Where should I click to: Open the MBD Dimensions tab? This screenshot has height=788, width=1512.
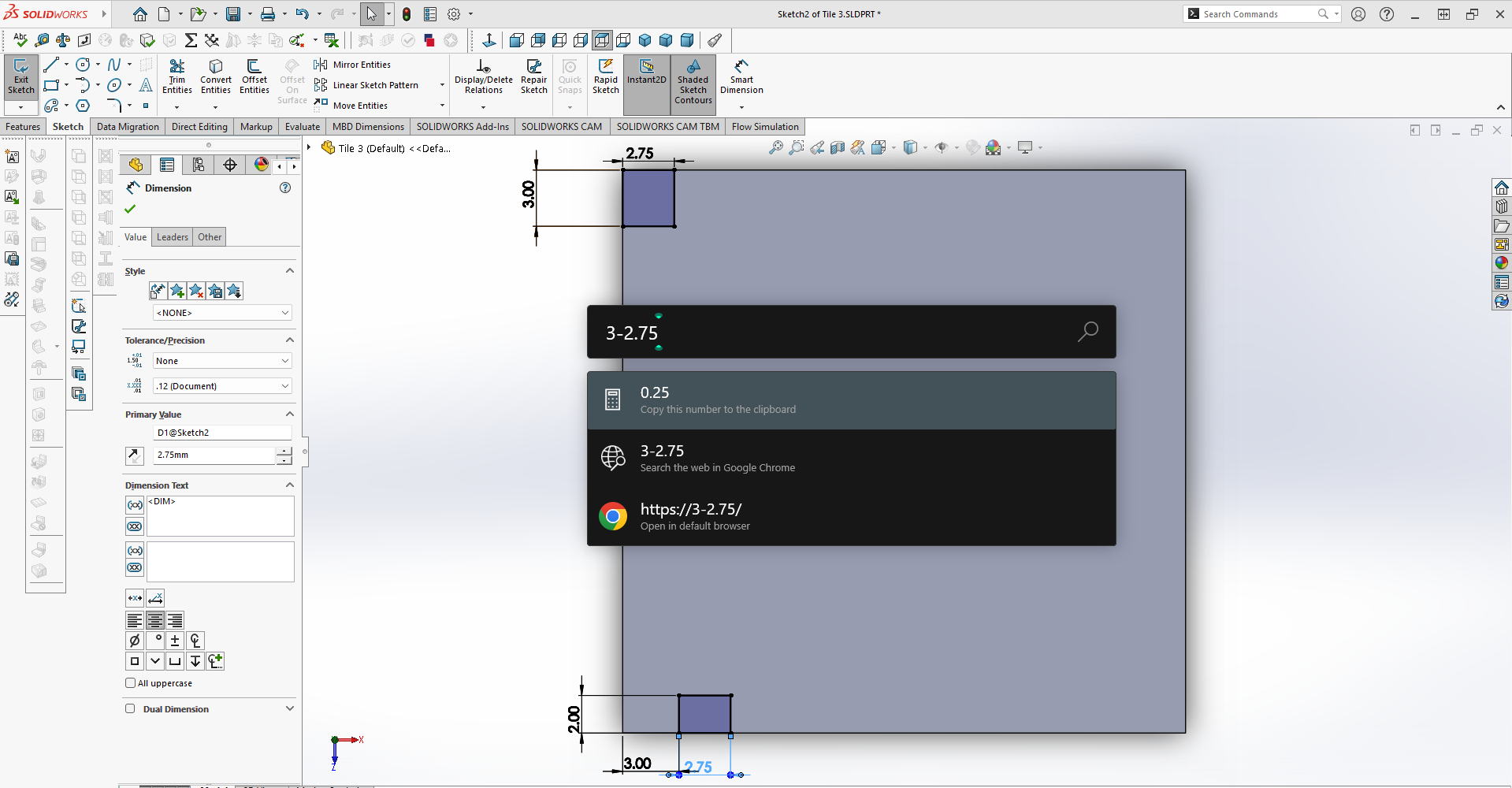click(x=368, y=127)
